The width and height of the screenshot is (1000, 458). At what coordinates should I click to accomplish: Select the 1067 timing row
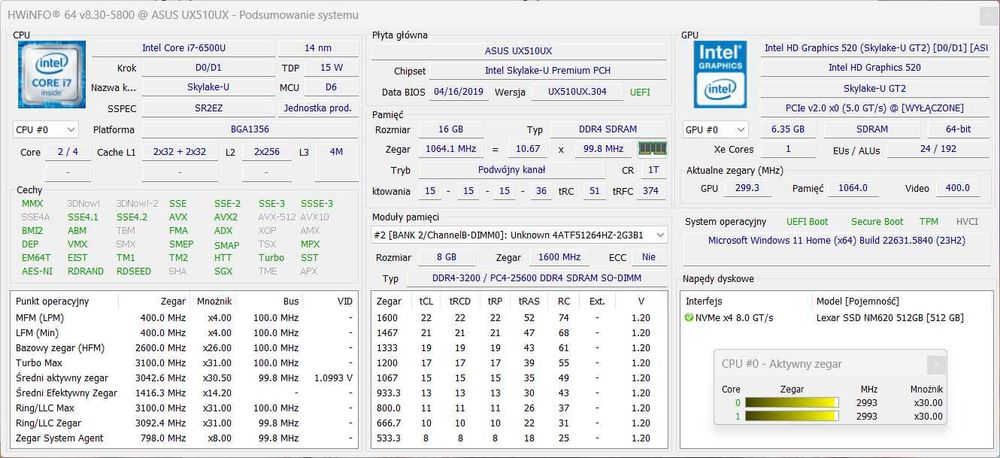(x=519, y=378)
